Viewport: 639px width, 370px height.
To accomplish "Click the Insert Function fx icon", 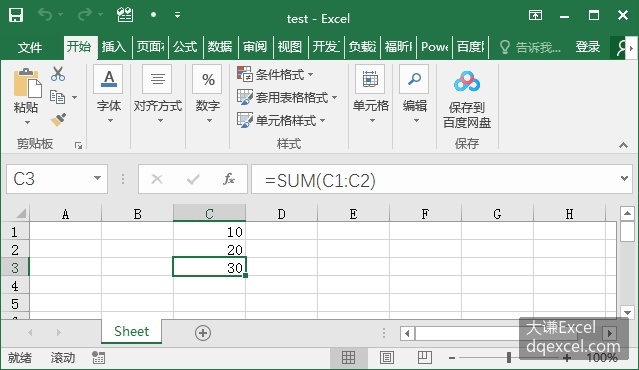I will point(229,179).
